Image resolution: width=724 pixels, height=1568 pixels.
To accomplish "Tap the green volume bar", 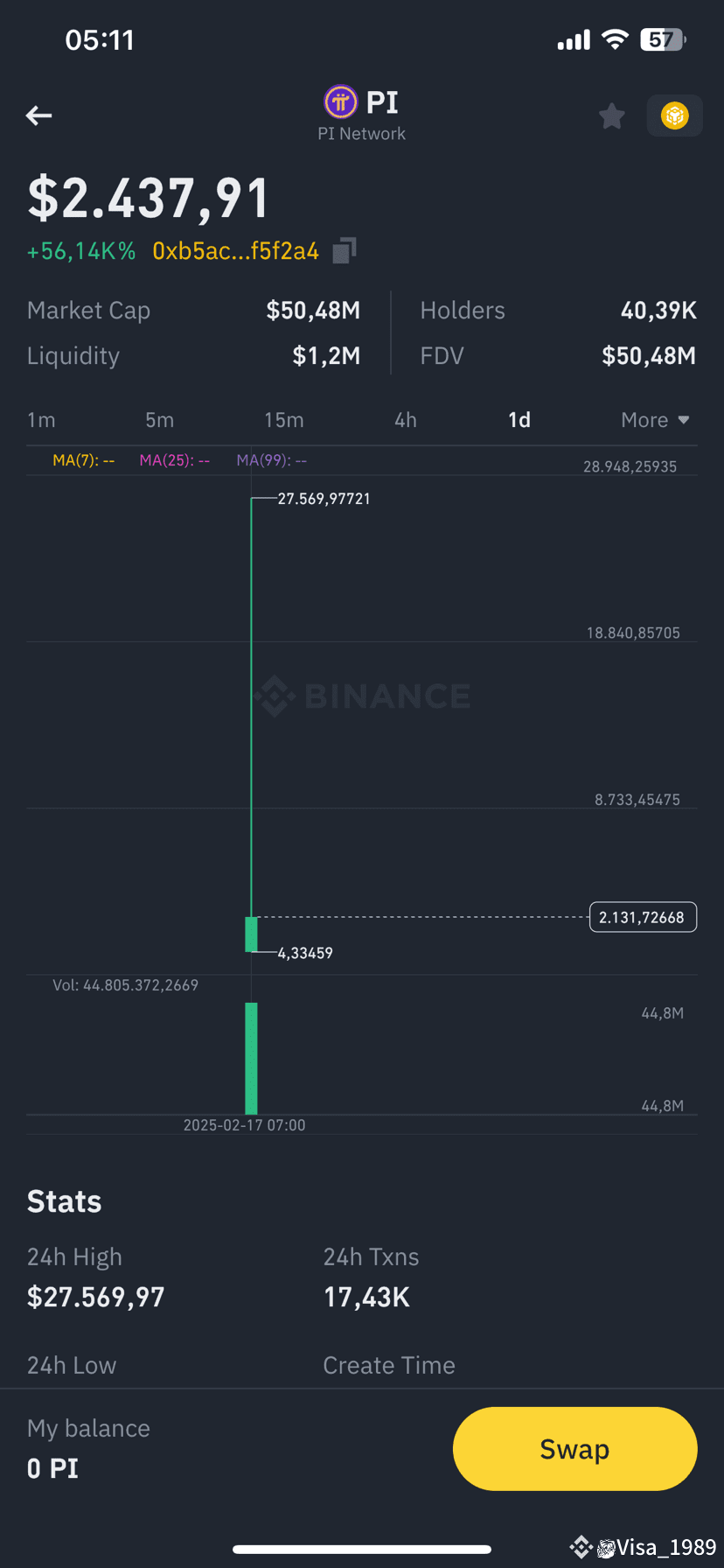I will pos(251,1058).
